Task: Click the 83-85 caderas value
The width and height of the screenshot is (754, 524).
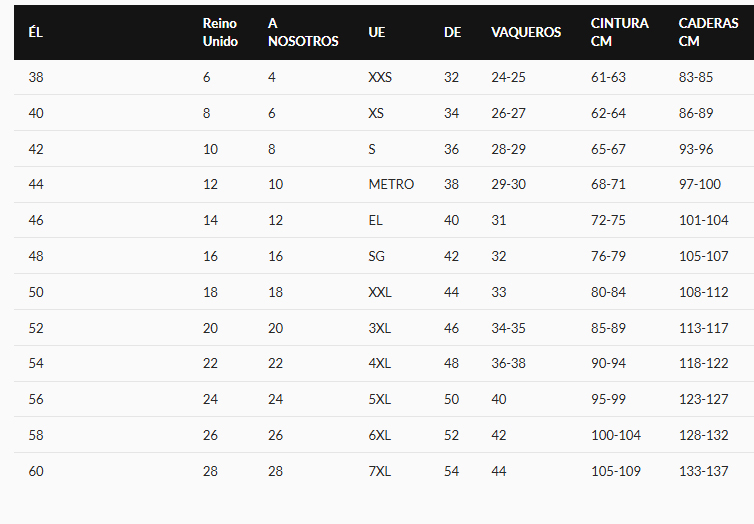Action: click(696, 77)
